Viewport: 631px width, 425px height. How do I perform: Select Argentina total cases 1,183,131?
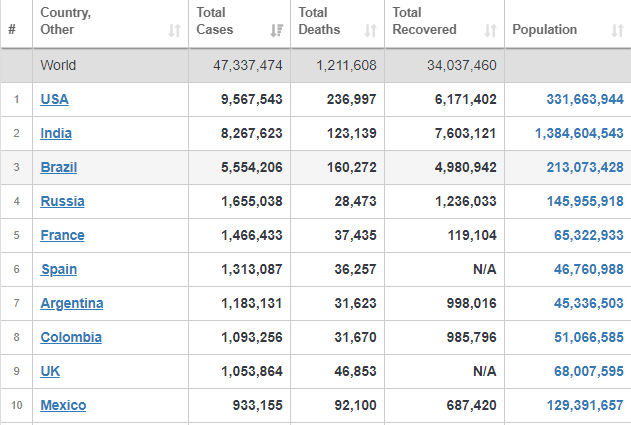(252, 303)
